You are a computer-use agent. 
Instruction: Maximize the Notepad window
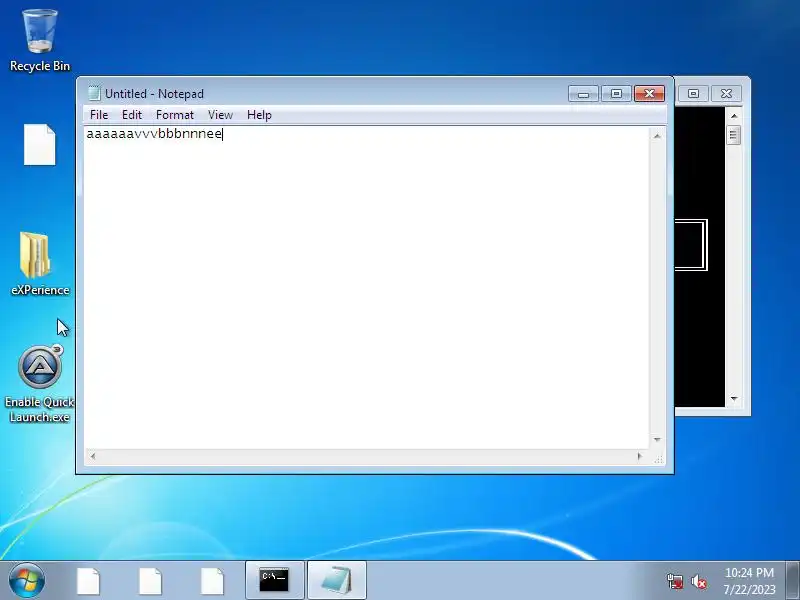(x=616, y=93)
